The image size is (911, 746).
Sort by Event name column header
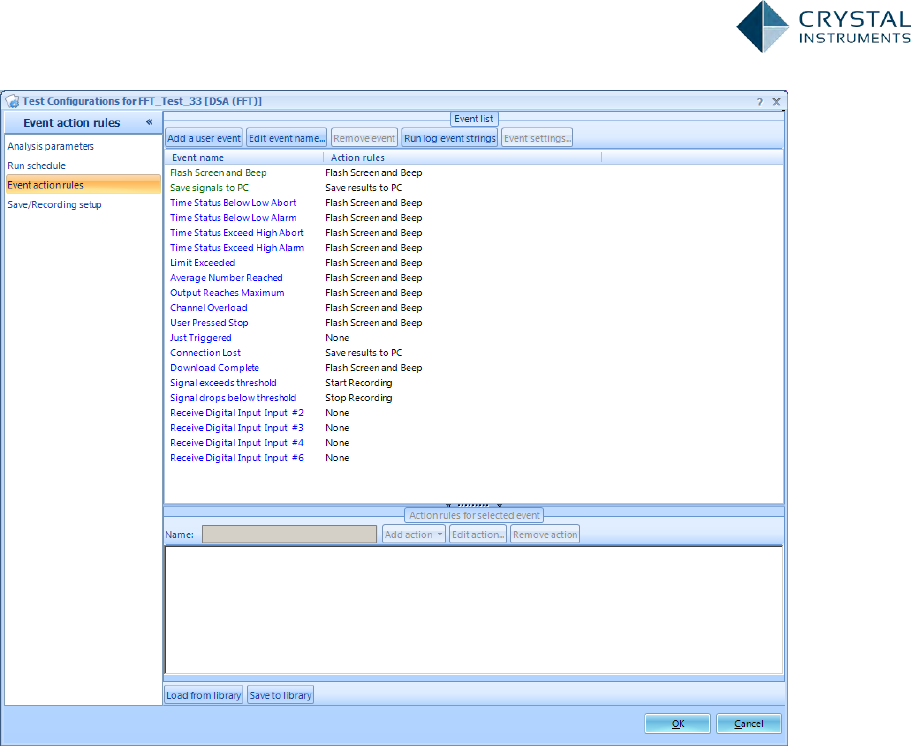pyautogui.click(x=244, y=157)
